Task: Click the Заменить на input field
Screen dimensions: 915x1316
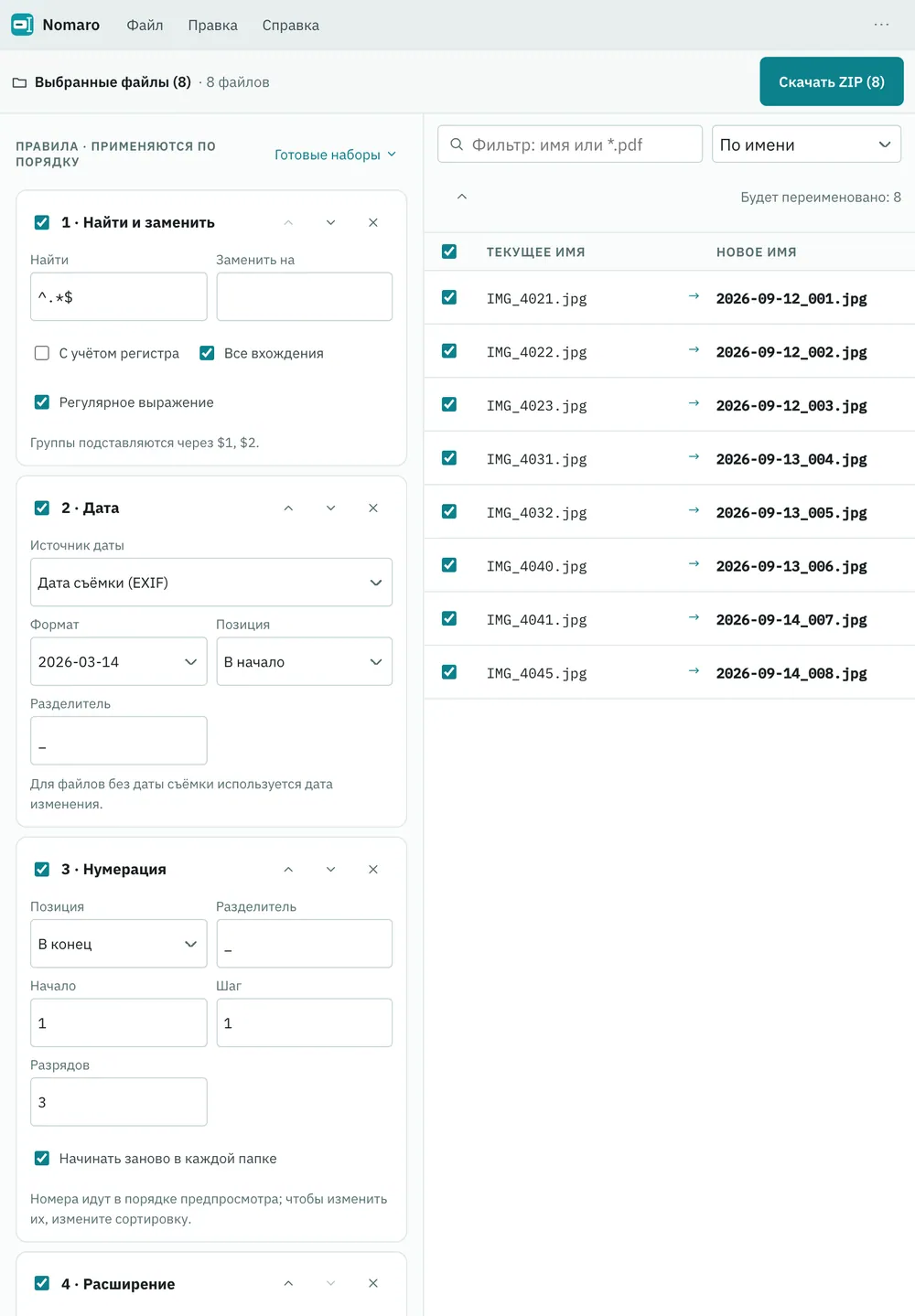Action: [x=305, y=296]
